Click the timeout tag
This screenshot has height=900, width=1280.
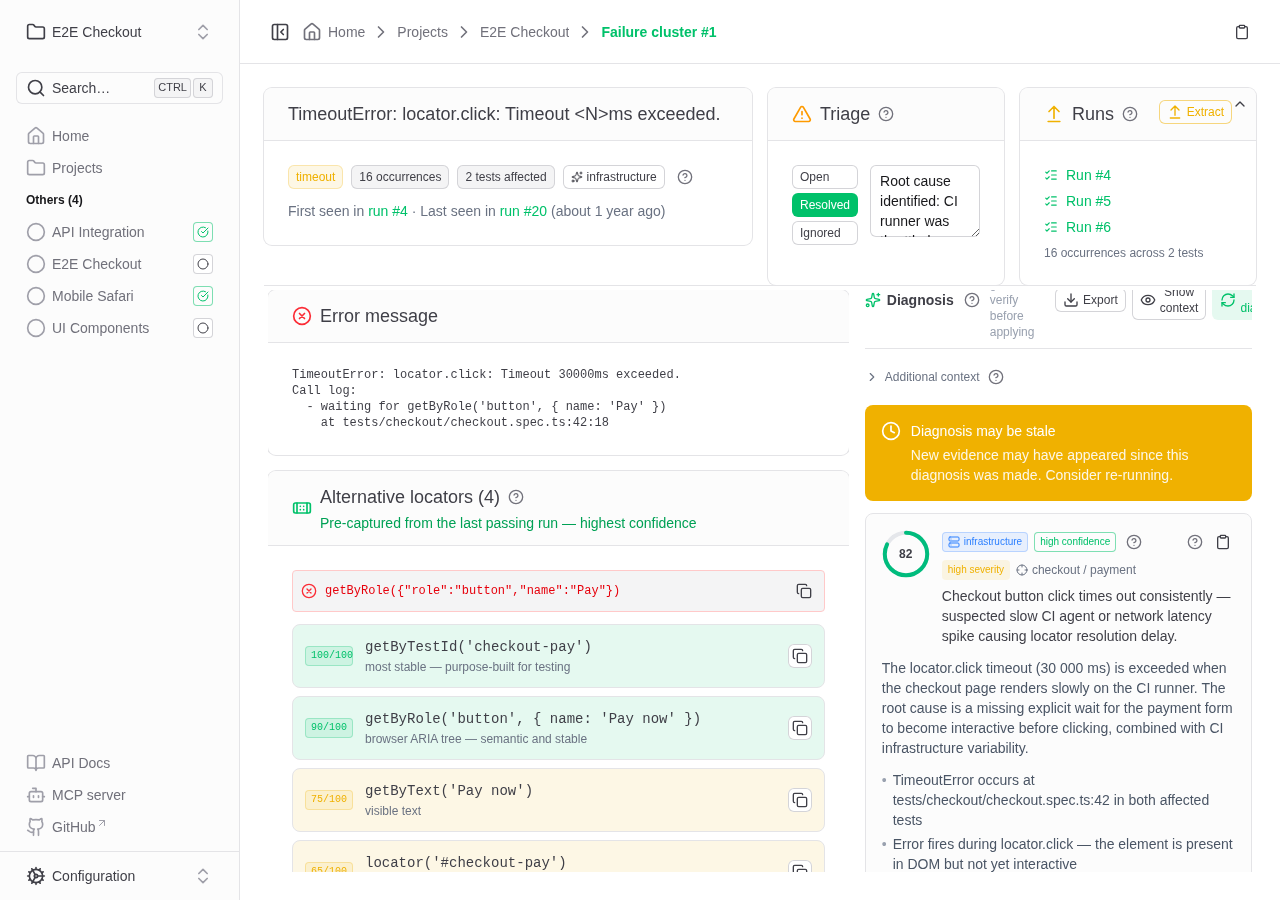(x=315, y=177)
